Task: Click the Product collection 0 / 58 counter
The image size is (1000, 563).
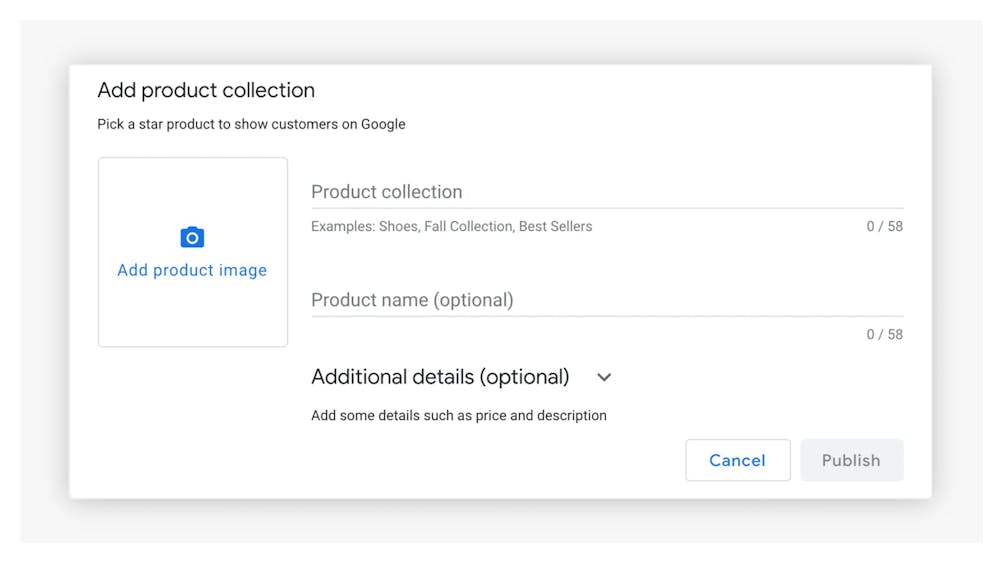Action: click(884, 226)
